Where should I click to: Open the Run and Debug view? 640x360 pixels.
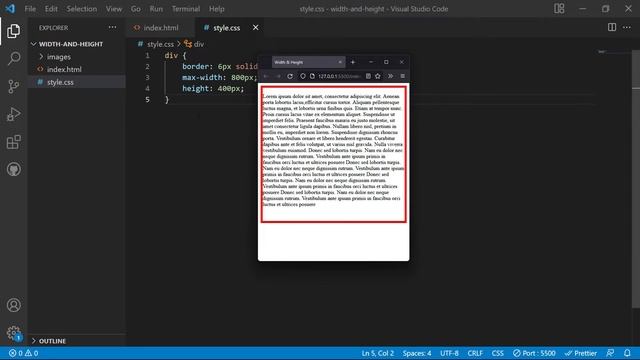pos(13,114)
